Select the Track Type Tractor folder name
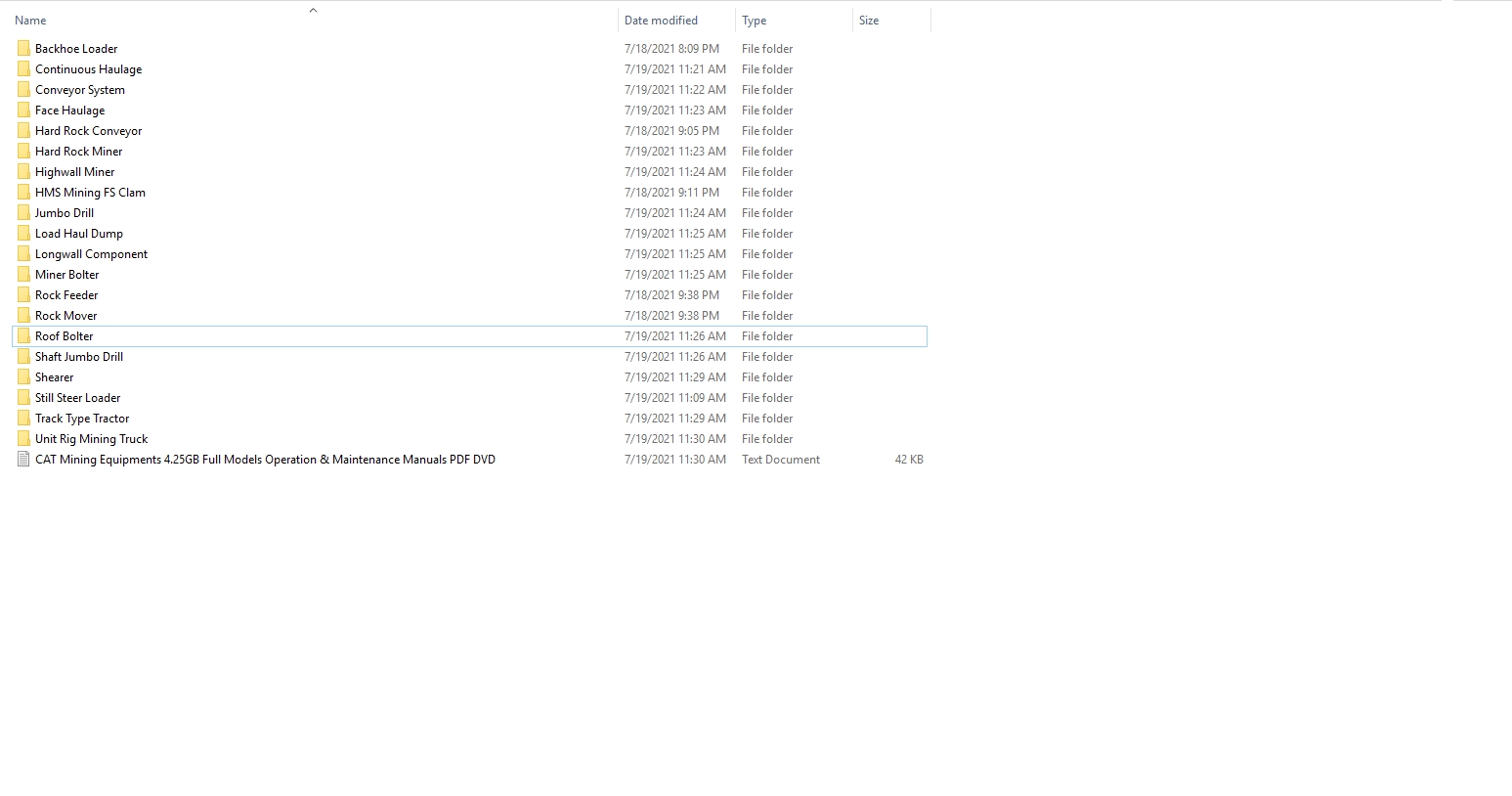Screen dimensions: 1512x796 82,418
